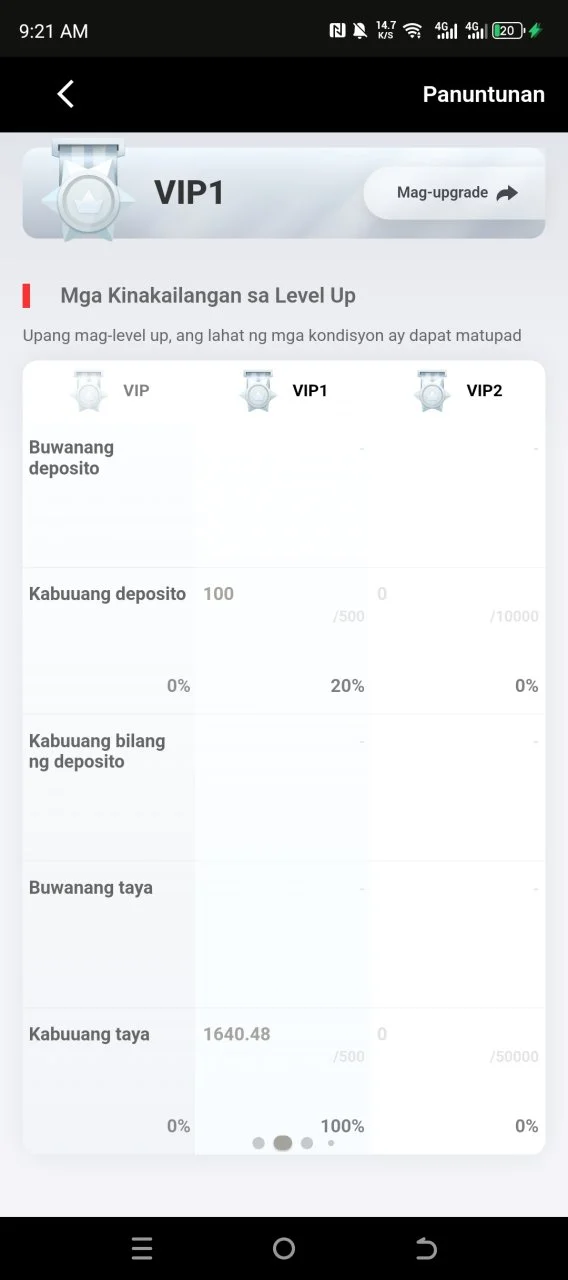Tap the VIP1 20% deposit progress
568x1280 pixels.
348,686
